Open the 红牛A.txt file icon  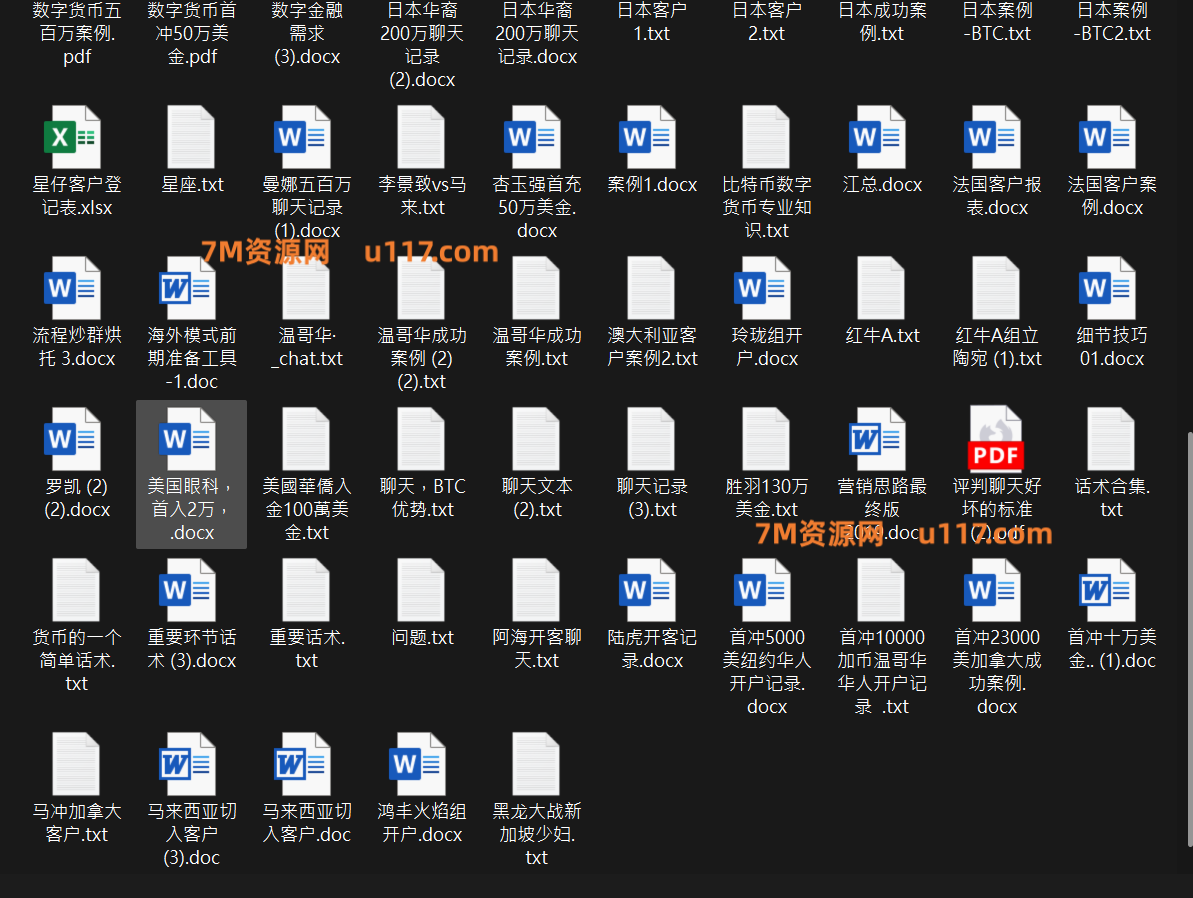[x=881, y=289]
